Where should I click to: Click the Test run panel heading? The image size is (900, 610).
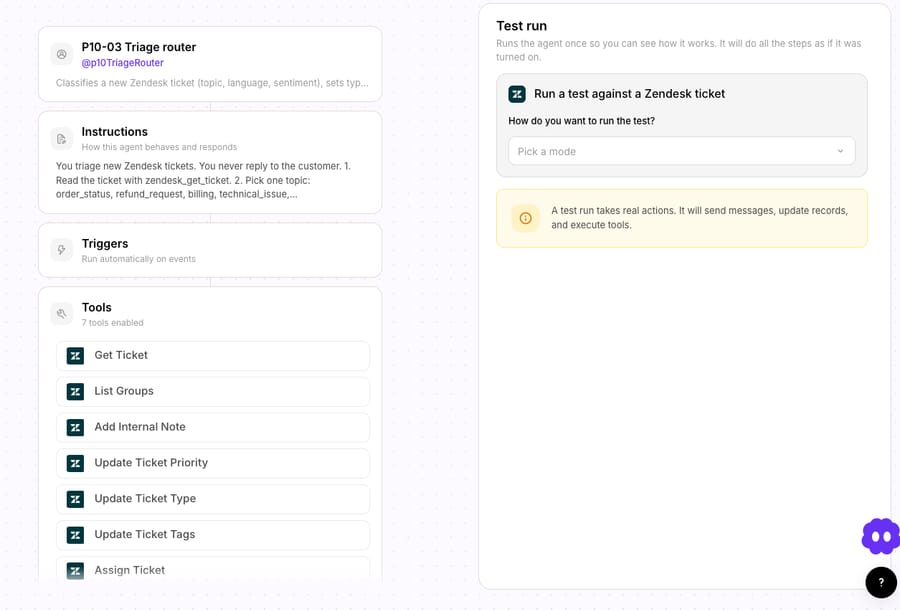[x=521, y=26]
